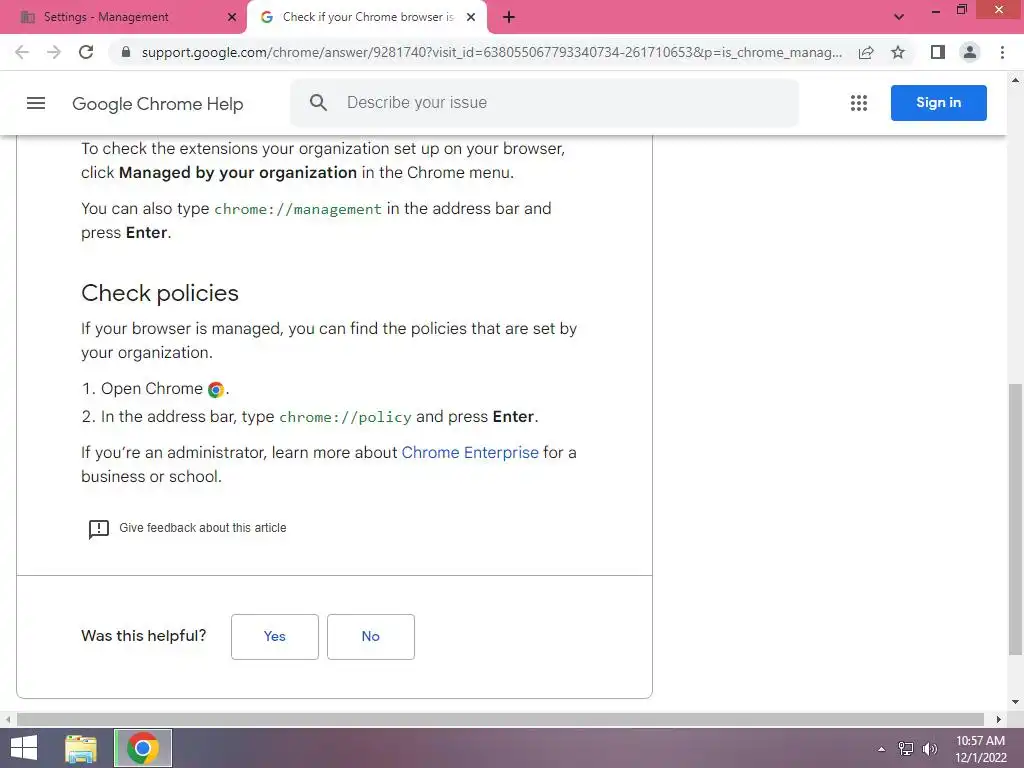Click the chrome://management code text
The image size is (1024, 768).
(298, 209)
